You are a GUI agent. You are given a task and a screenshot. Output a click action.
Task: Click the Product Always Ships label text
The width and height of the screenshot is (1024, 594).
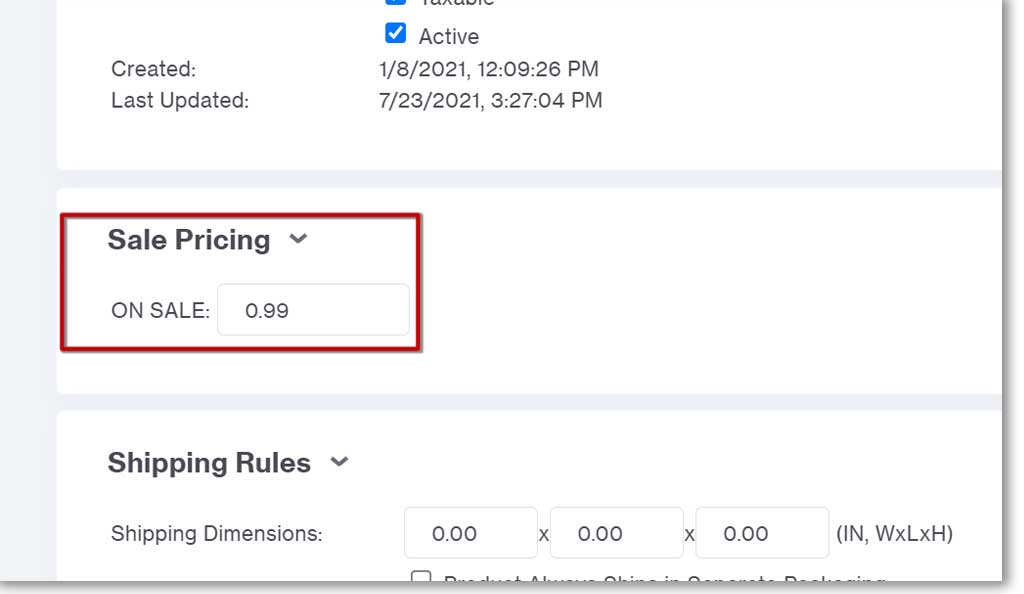pos(664,578)
